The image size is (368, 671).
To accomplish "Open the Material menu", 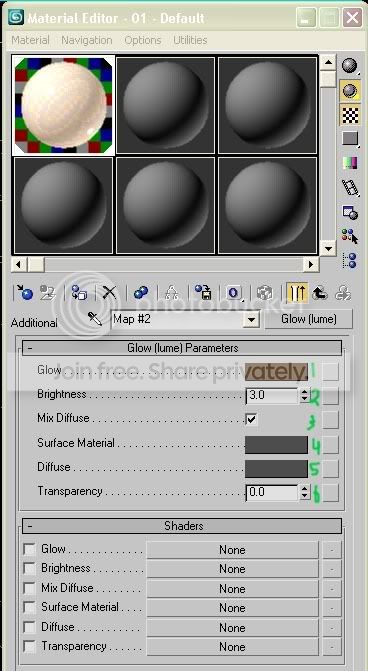I will coord(30,40).
